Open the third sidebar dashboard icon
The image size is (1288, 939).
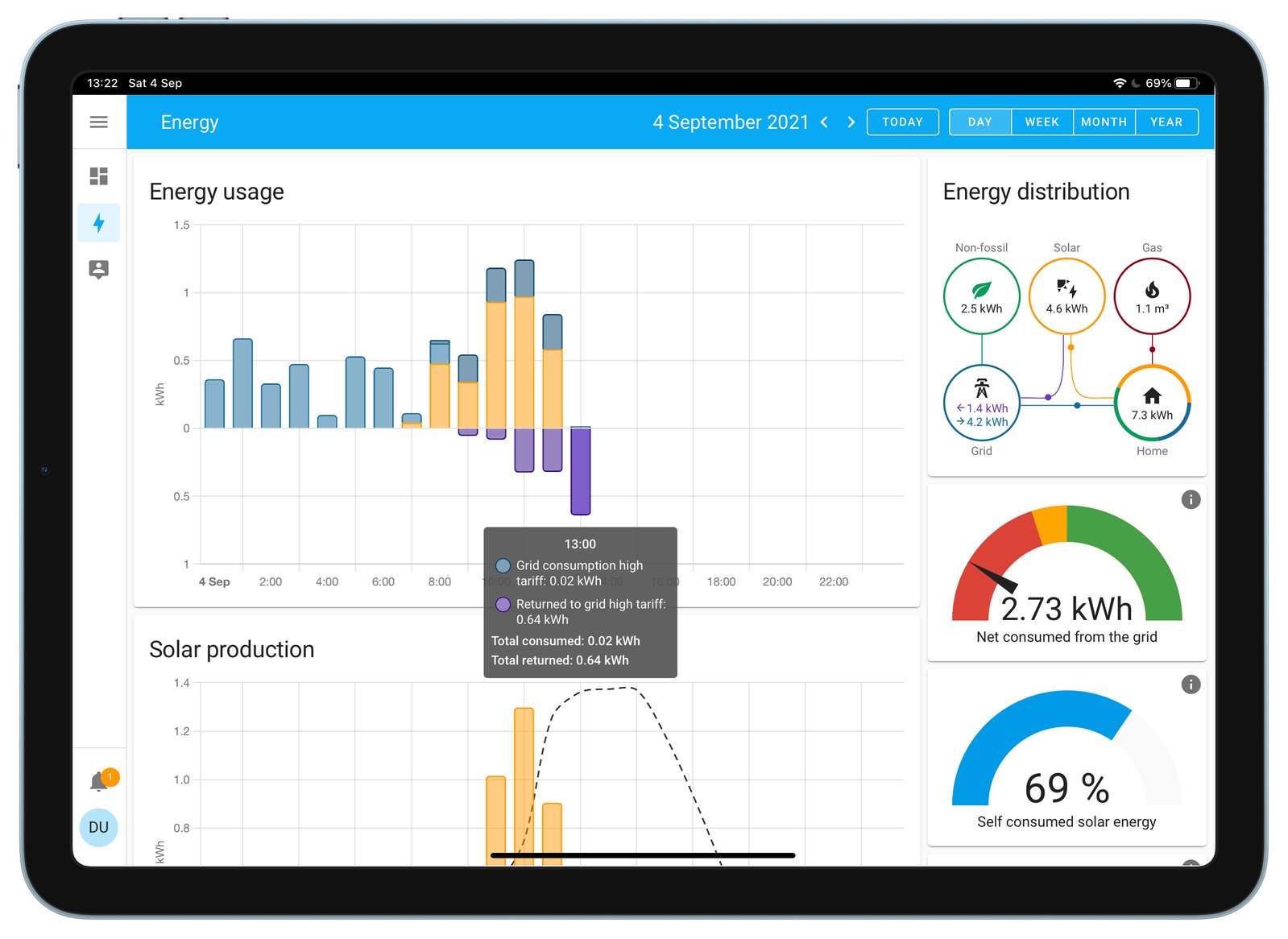[98, 269]
